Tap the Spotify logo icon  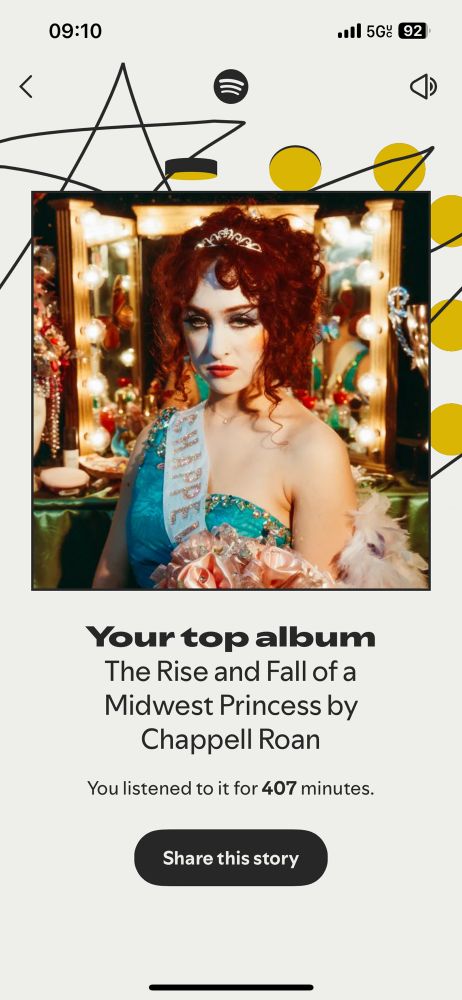pos(231,86)
